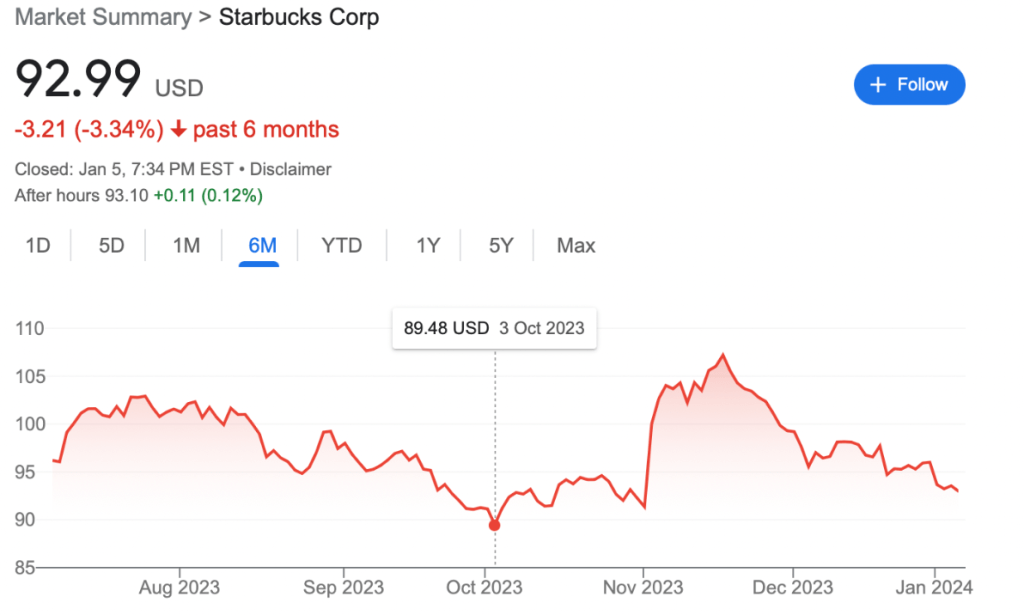Select the 1D time range tab
This screenshot has width=1024, height=615.
[x=38, y=245]
